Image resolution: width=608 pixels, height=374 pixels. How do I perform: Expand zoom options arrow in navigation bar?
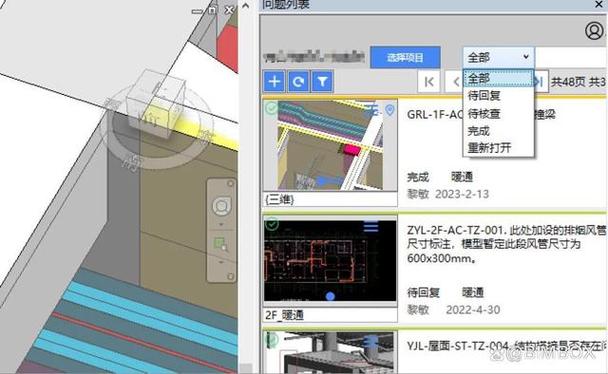(221, 262)
